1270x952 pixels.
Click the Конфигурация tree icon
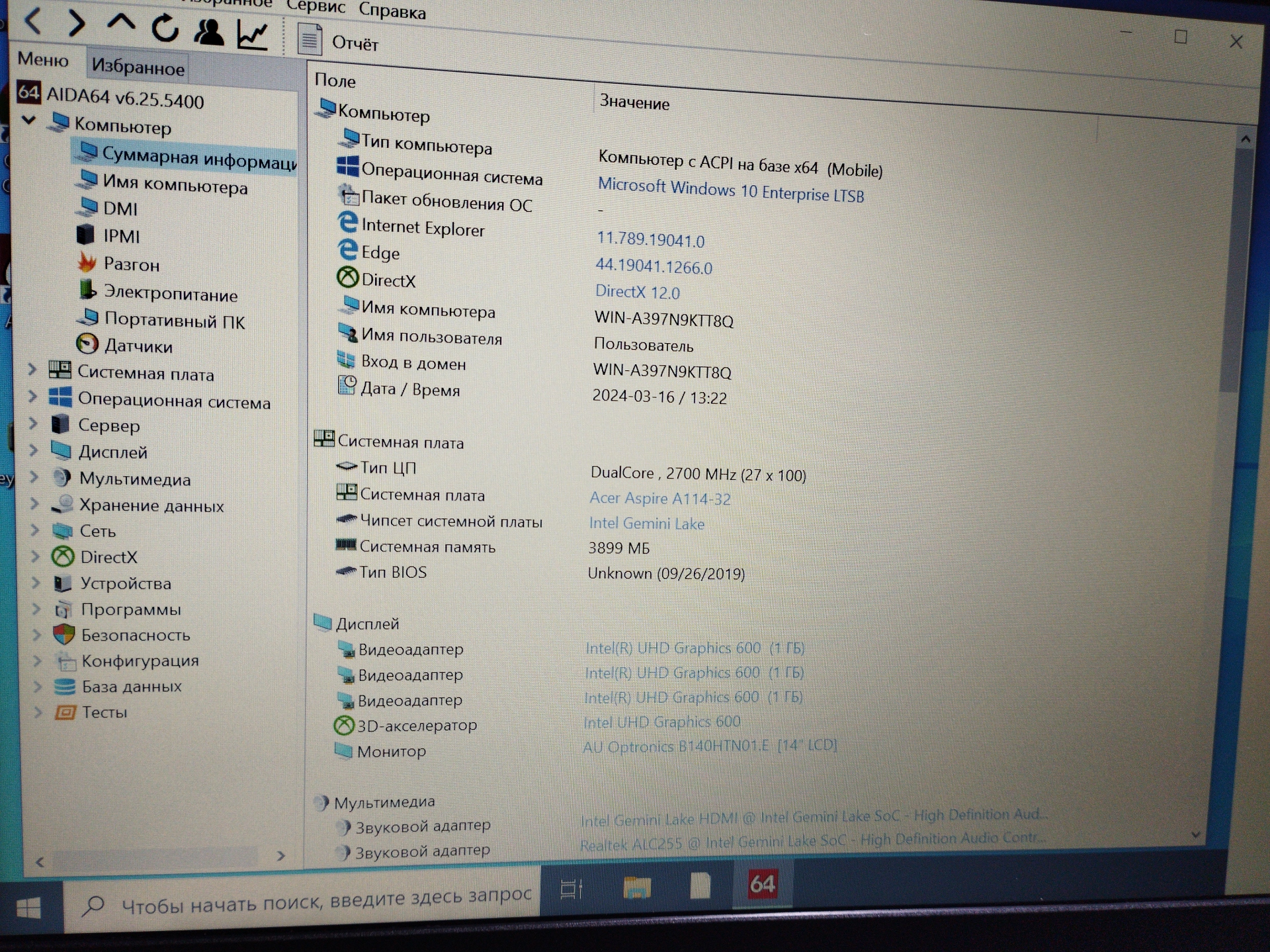pyautogui.click(x=65, y=660)
